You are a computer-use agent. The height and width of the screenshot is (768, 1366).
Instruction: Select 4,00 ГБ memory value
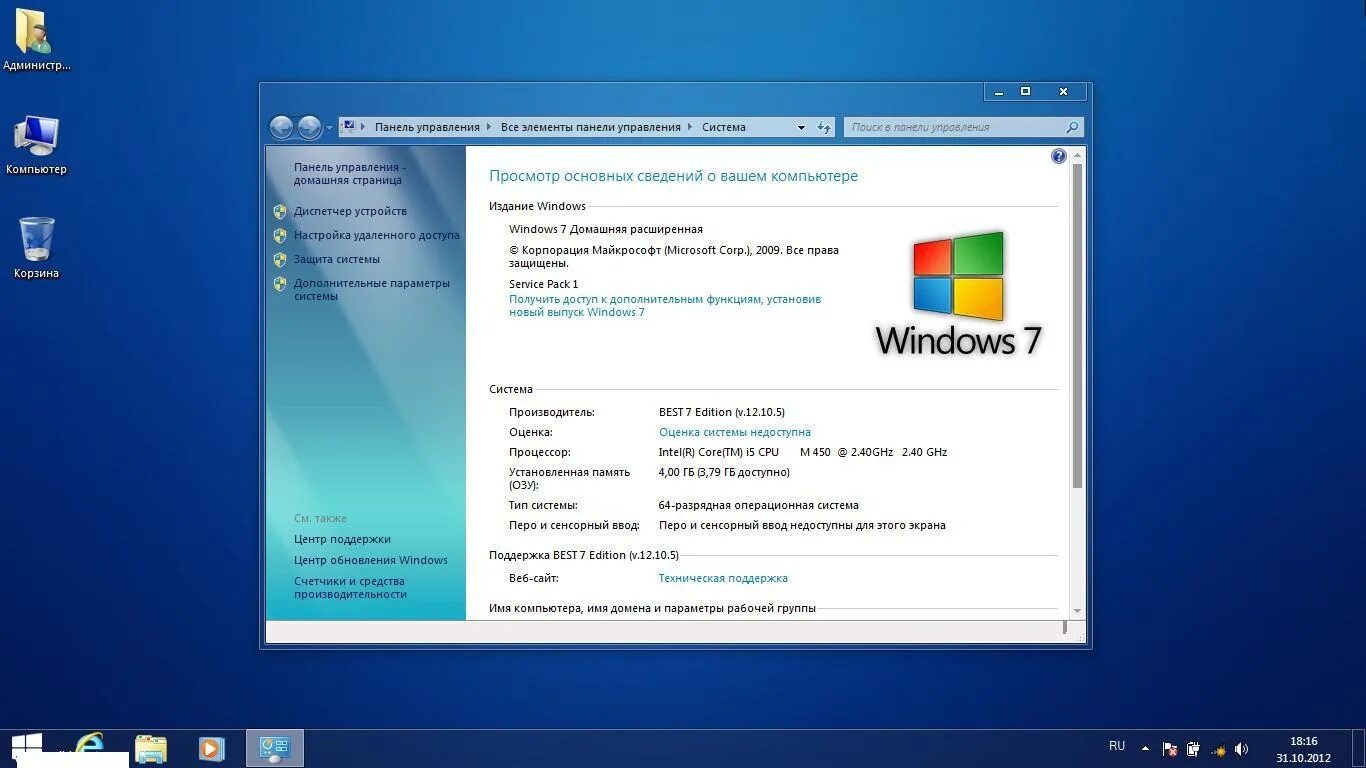click(x=724, y=472)
